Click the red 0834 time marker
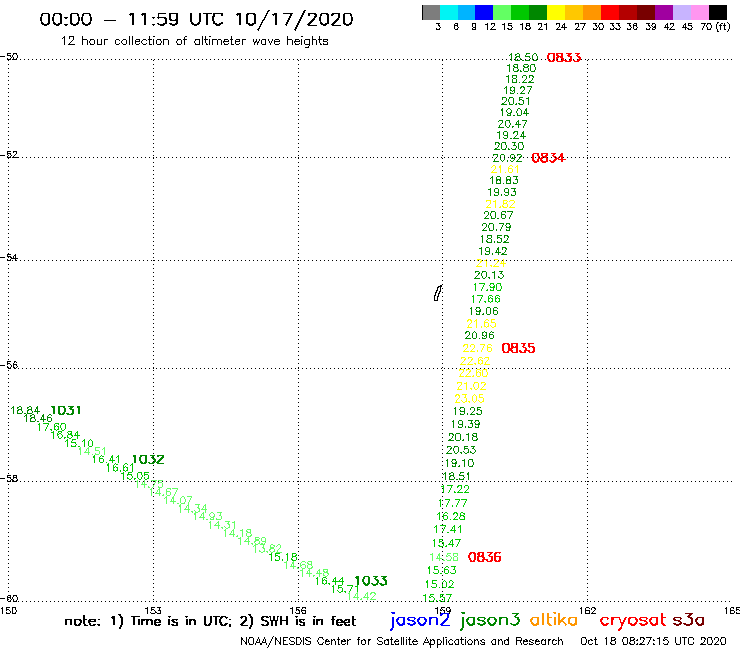The image size is (740, 650). pos(548,158)
